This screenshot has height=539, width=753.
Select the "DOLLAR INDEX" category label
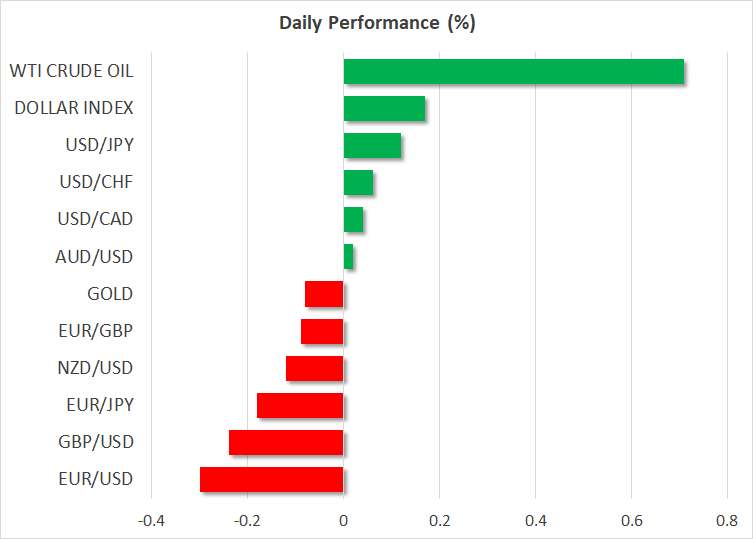click(x=74, y=108)
